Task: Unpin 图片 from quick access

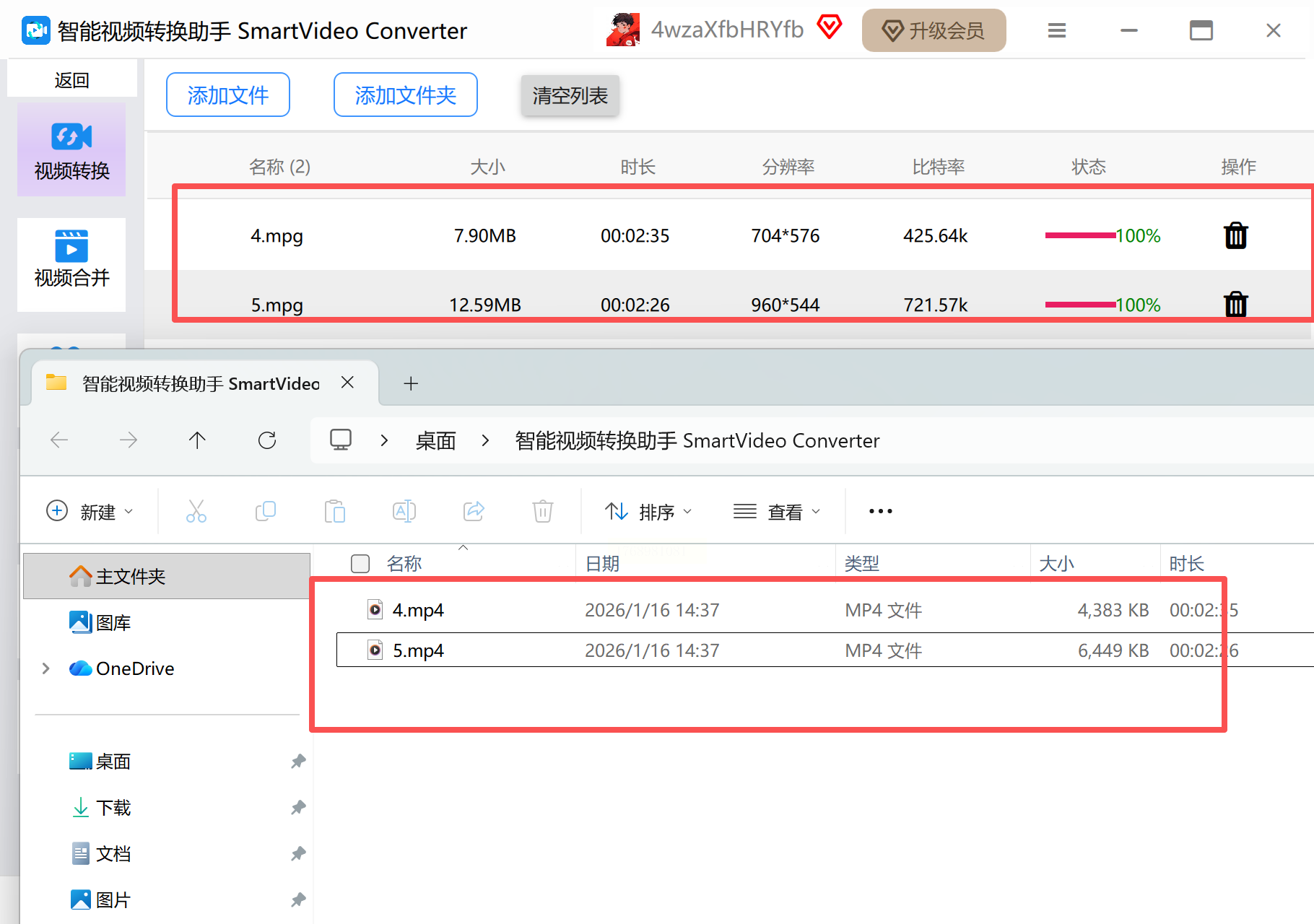Action: click(x=298, y=899)
